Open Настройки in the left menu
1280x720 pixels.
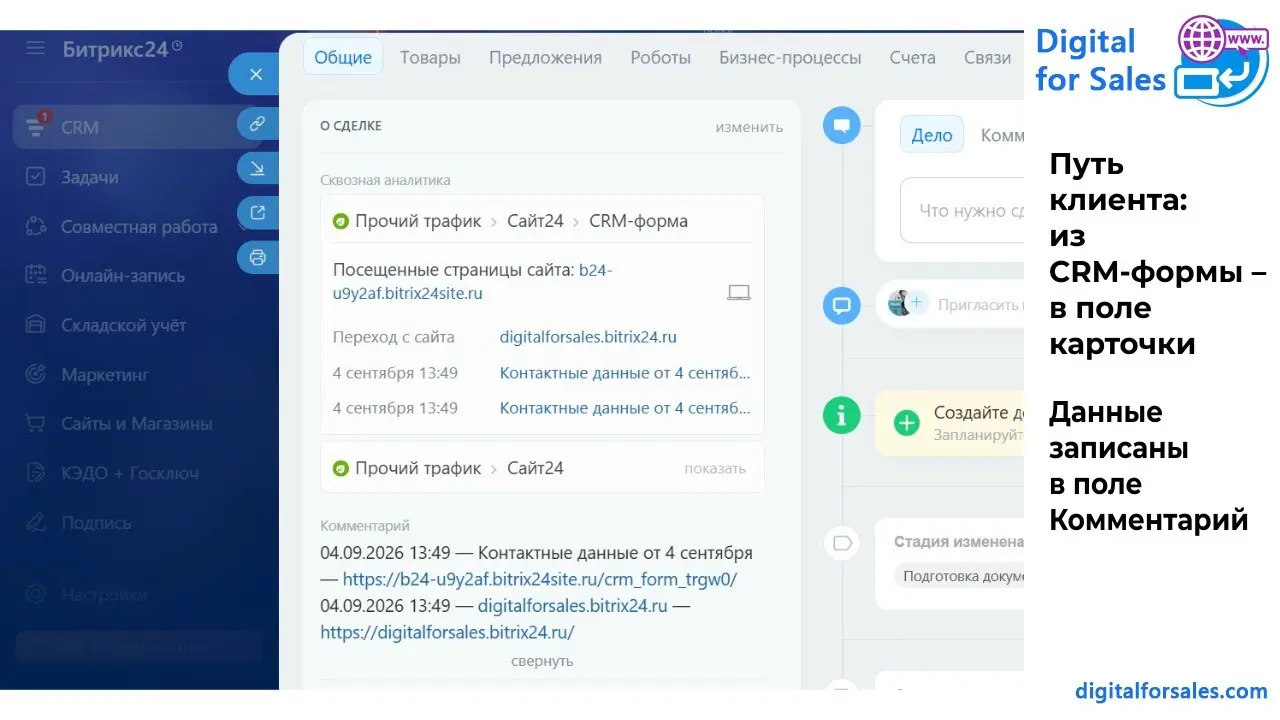[104, 594]
